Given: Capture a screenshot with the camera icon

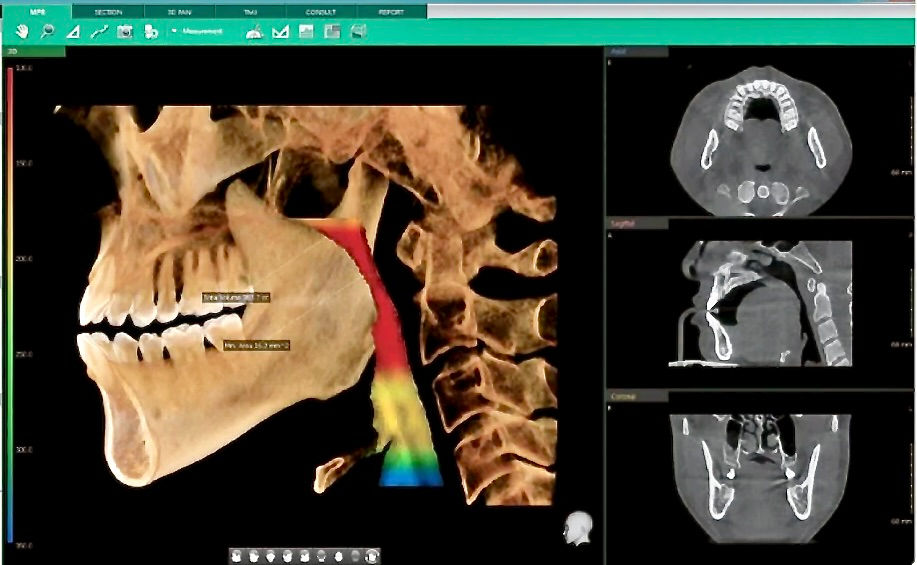Looking at the screenshot, I should (125, 32).
